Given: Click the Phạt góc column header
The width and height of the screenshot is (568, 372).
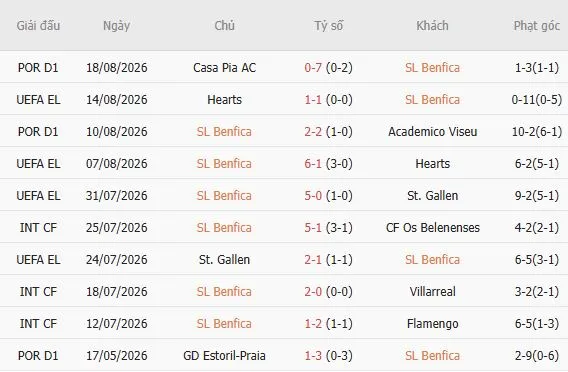Looking at the screenshot, I should pyautogui.click(x=536, y=26).
